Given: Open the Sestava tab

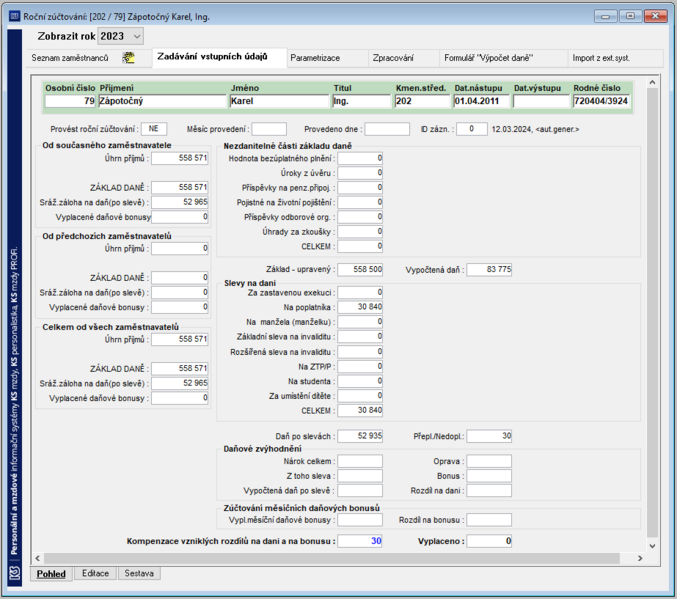Looking at the screenshot, I should tap(139, 573).
